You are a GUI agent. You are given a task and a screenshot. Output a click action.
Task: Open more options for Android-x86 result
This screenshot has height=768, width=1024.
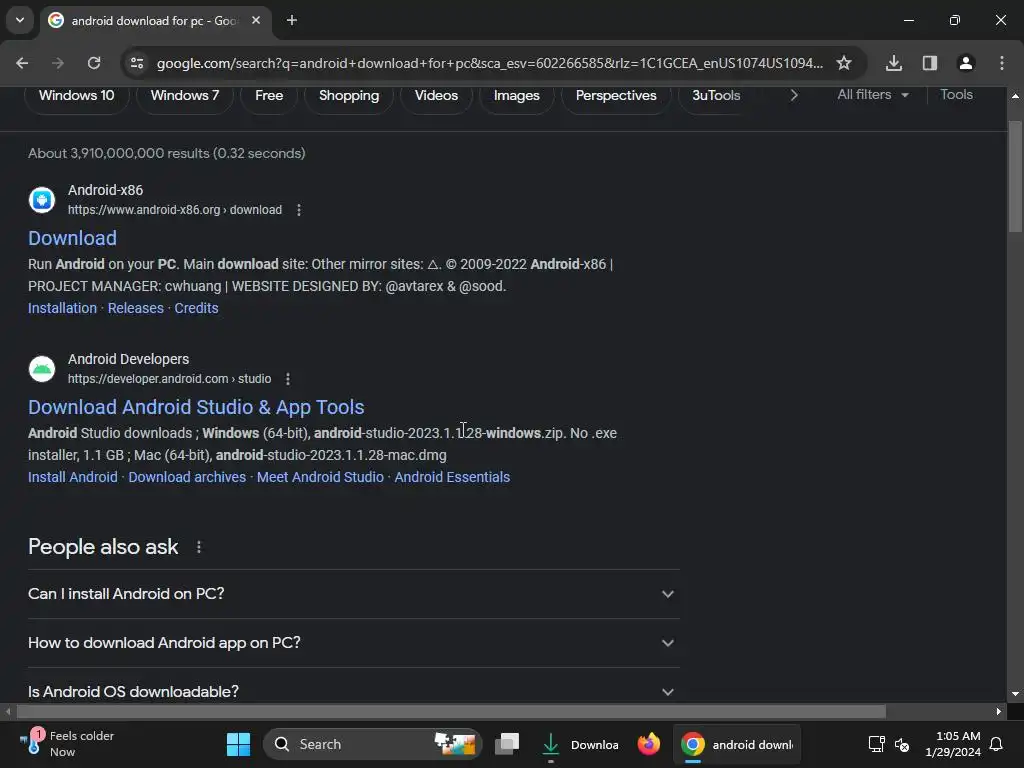[298, 210]
